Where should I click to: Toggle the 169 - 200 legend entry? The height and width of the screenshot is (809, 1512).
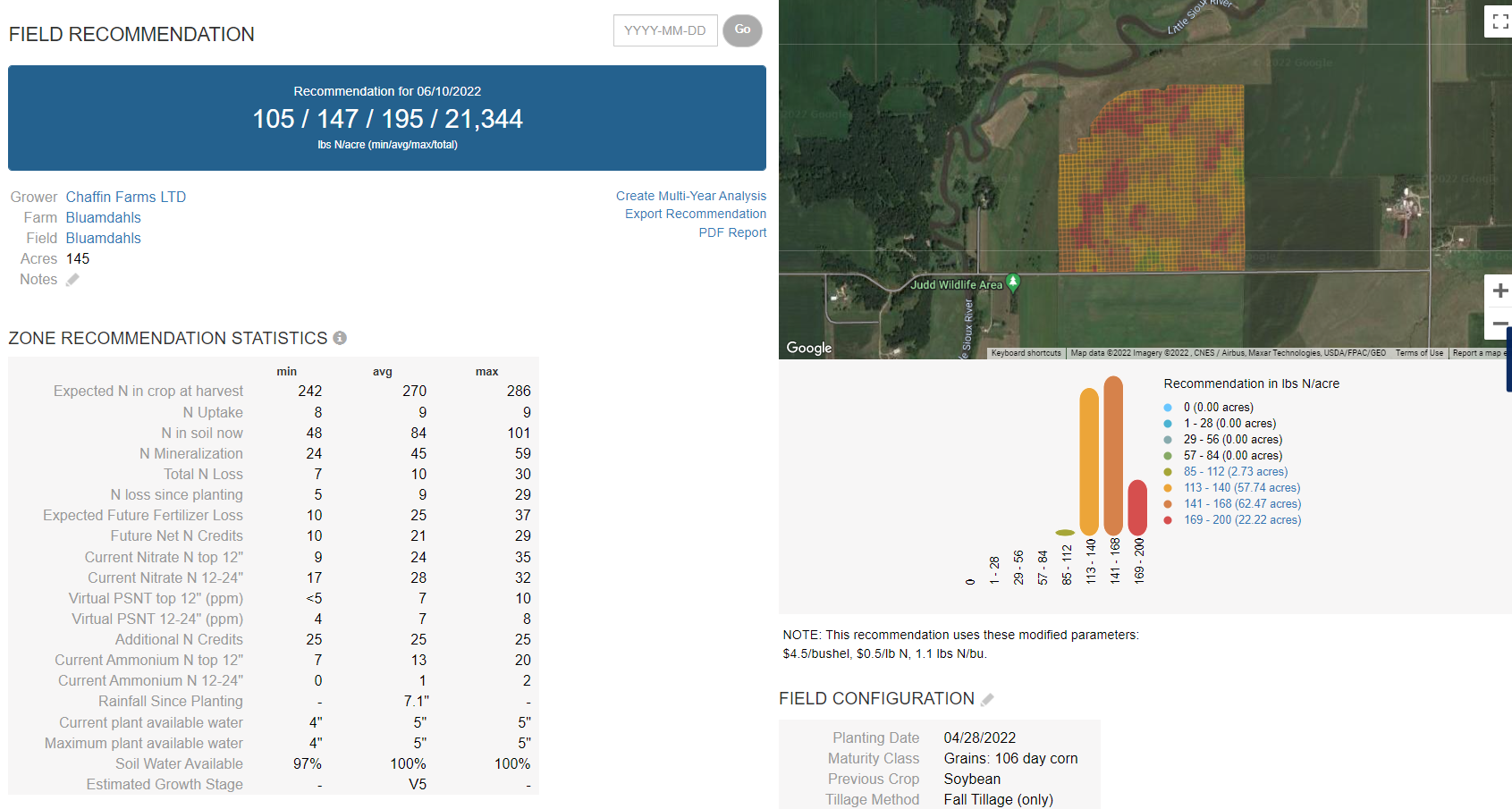pyautogui.click(x=1241, y=520)
